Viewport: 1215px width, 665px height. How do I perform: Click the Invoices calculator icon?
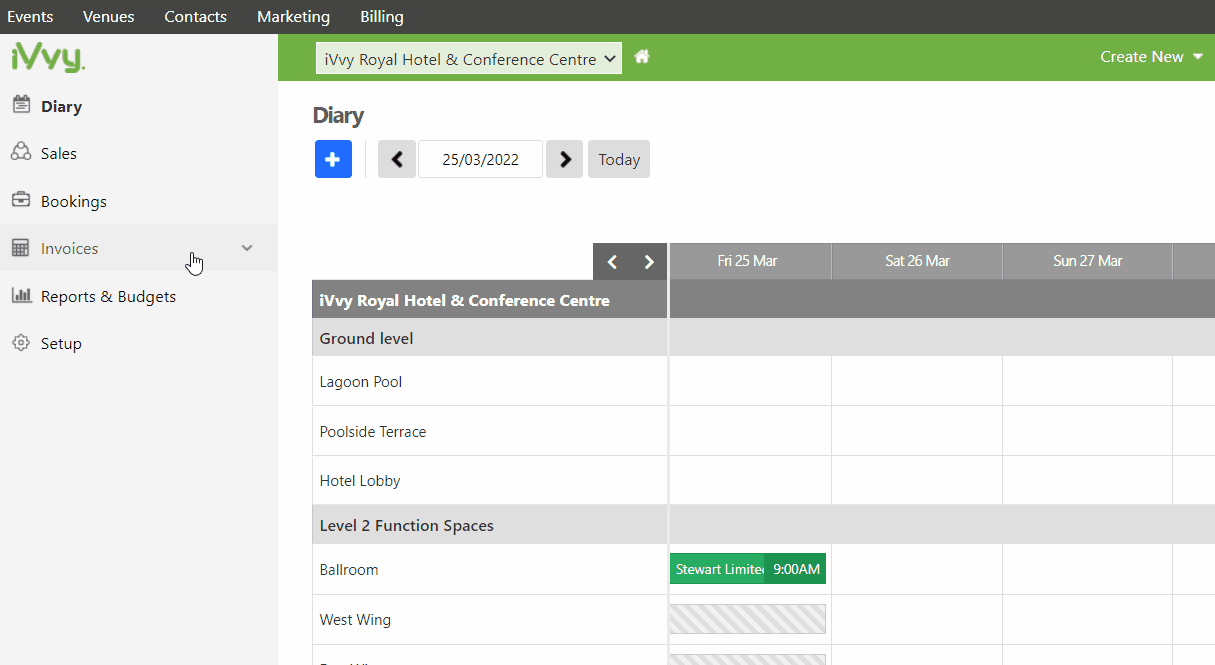pyautogui.click(x=21, y=248)
